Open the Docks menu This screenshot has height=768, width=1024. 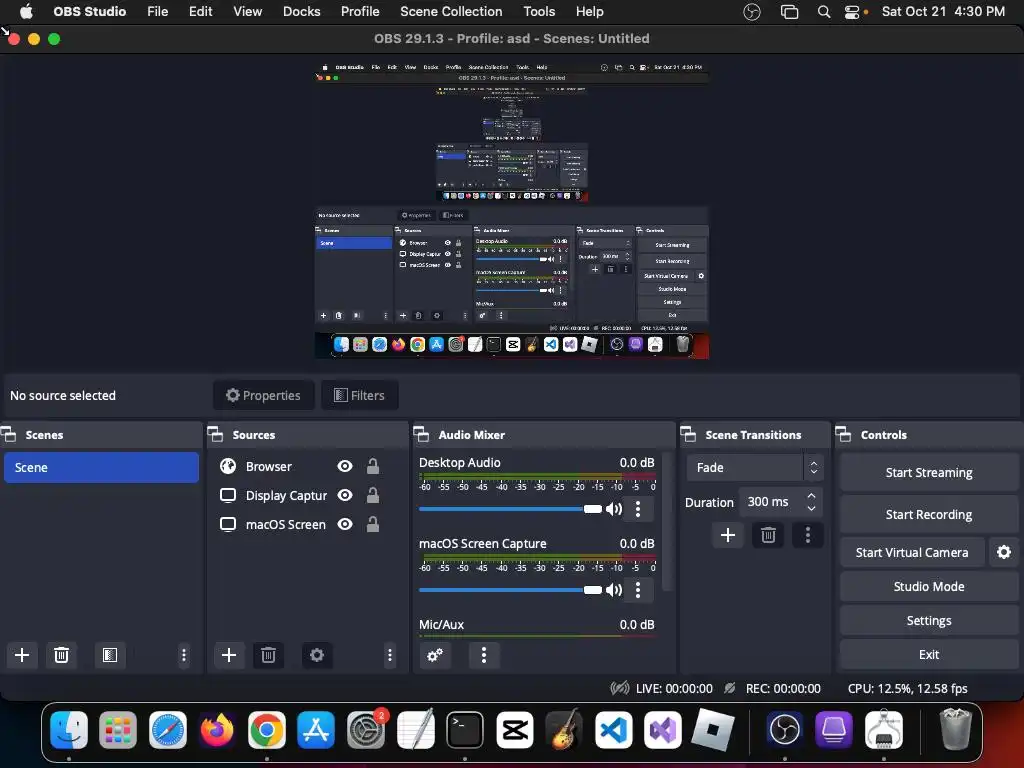tap(302, 12)
